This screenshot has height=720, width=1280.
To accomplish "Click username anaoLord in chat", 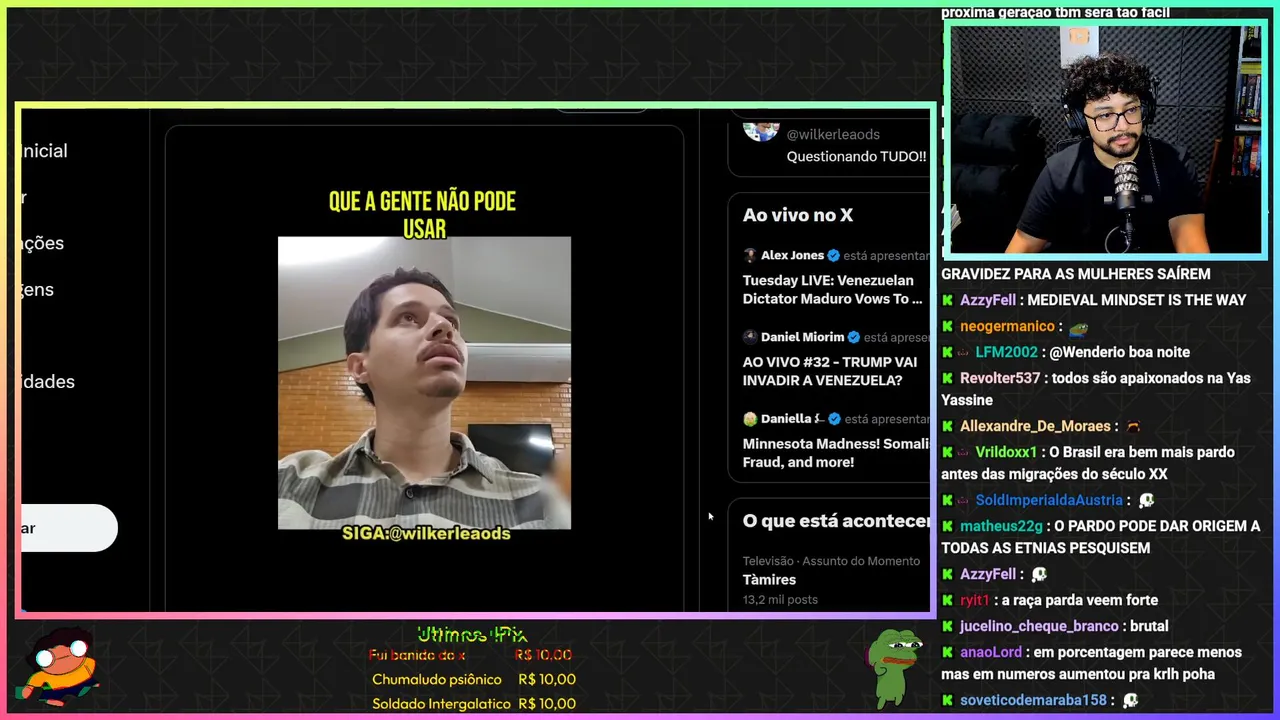I will point(993,652).
